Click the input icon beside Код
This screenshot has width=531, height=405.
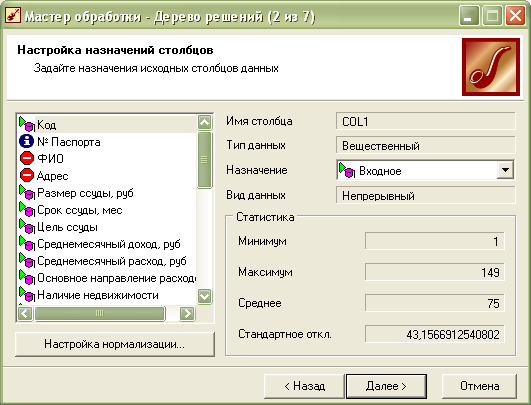[27, 124]
